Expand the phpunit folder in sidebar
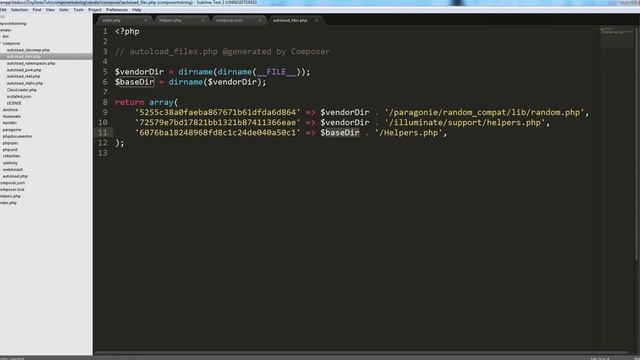 (x=10, y=149)
